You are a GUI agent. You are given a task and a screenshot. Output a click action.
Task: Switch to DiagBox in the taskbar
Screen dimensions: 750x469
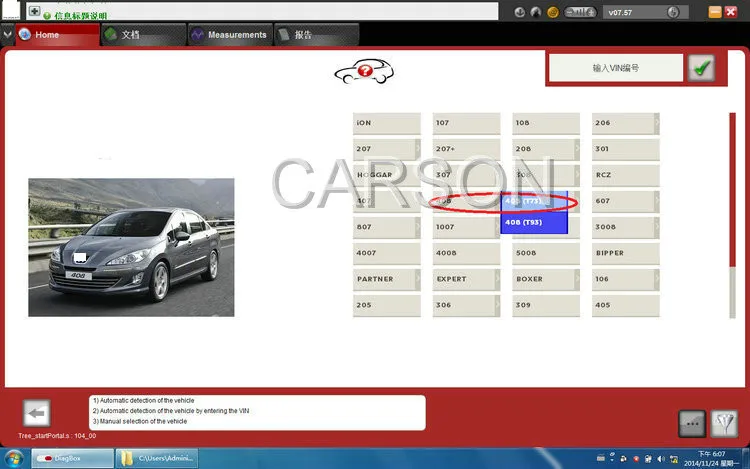[x=73, y=458]
